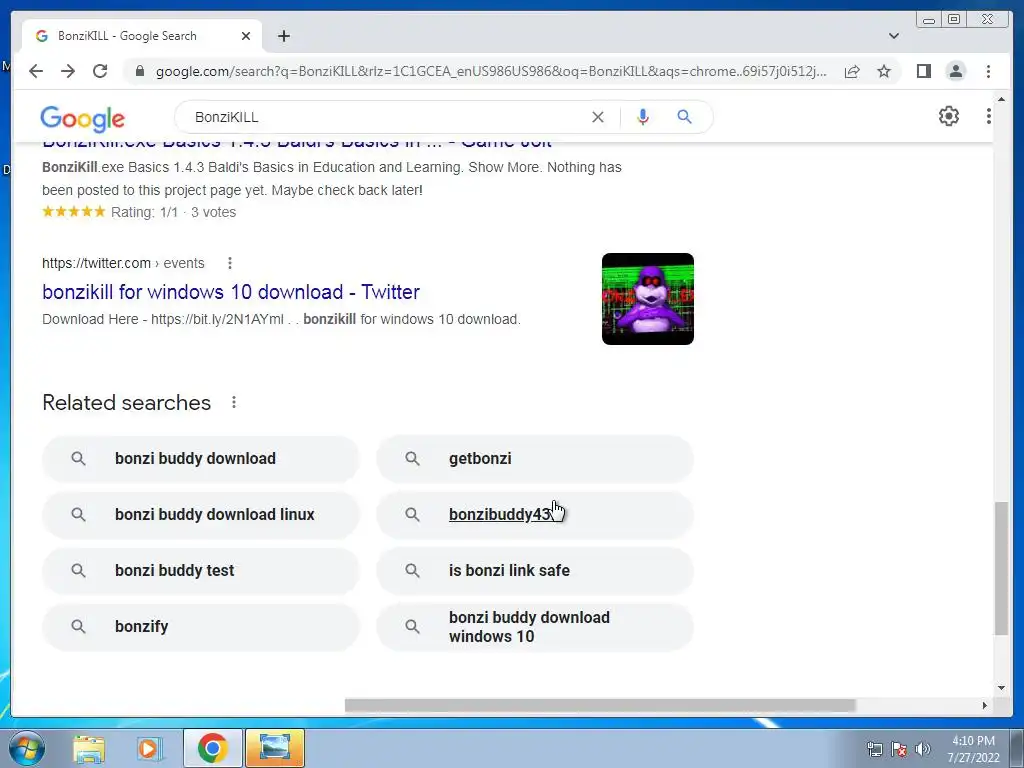Click the horizontal scrollbar thumb
The height and width of the screenshot is (768, 1024).
click(x=600, y=705)
